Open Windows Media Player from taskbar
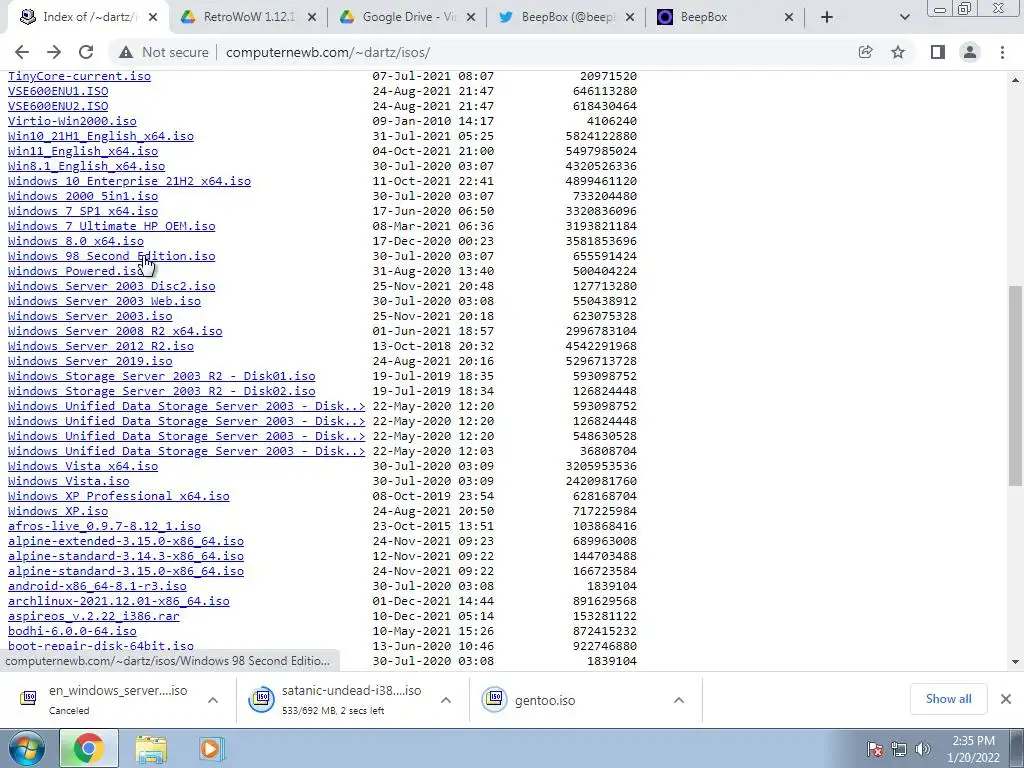1024x768 pixels. (x=211, y=748)
